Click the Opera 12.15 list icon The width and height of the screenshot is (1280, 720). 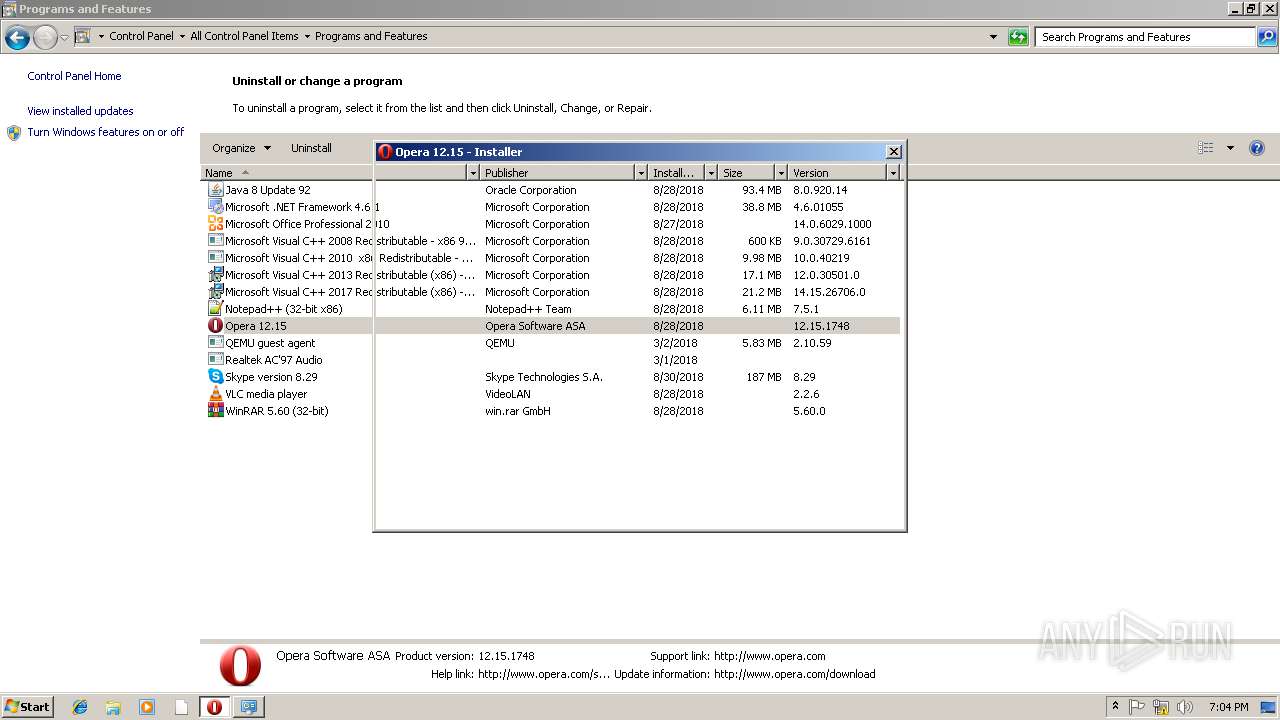click(215, 326)
